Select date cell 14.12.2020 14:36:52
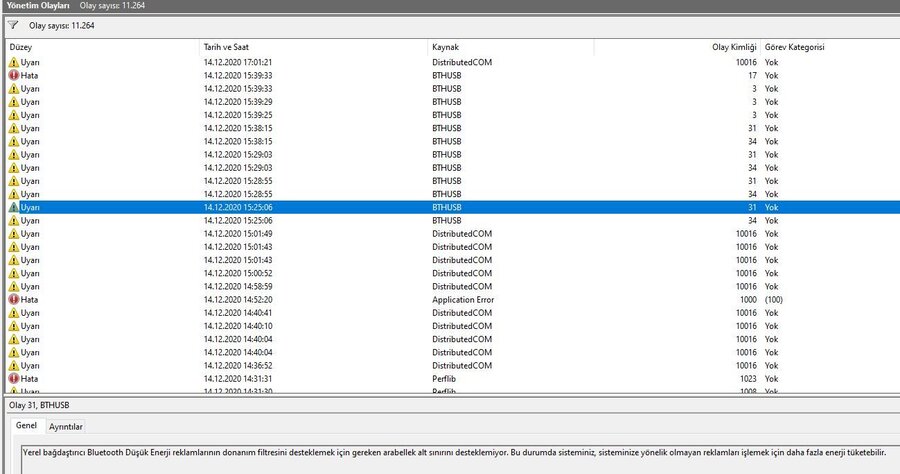 (238, 366)
